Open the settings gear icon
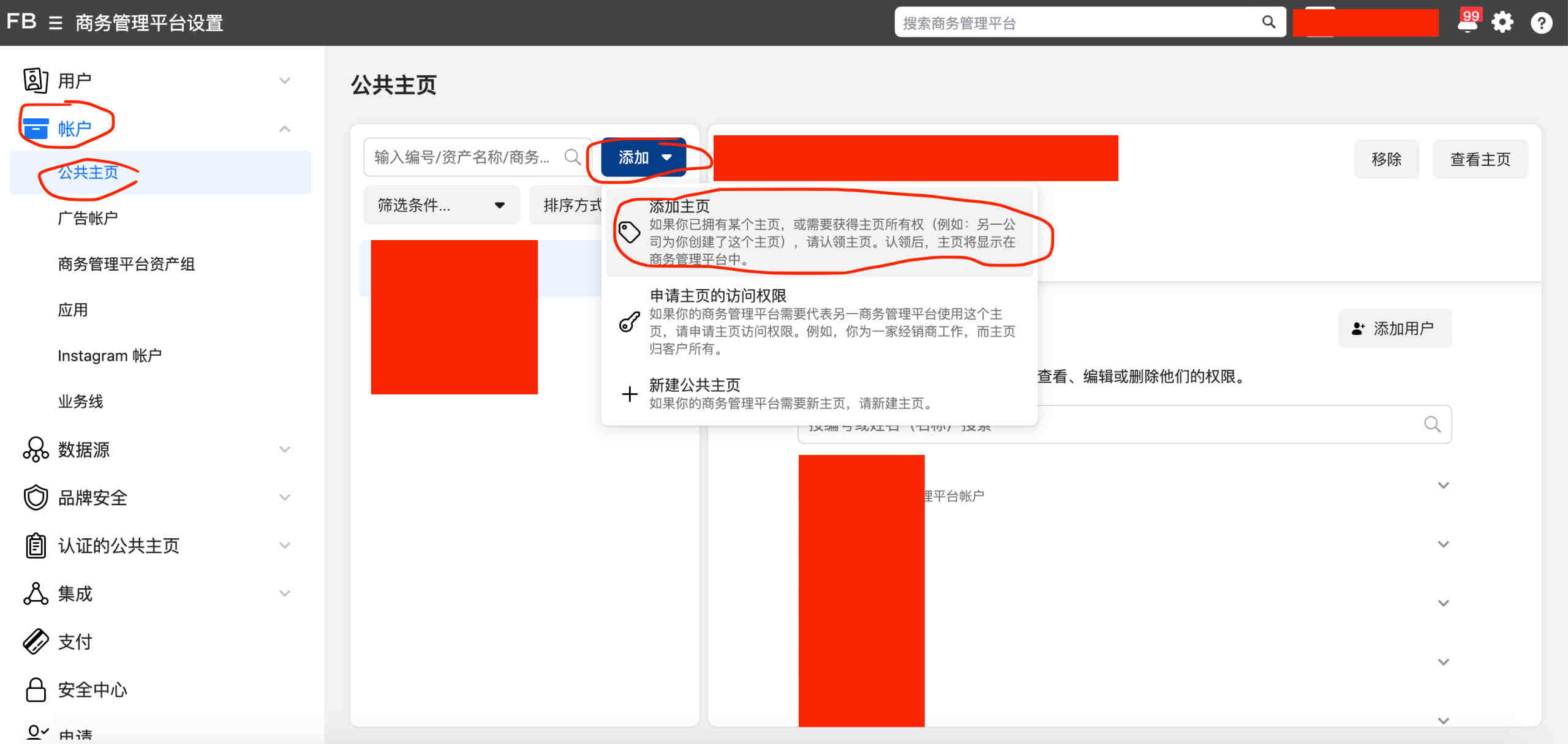 tap(1502, 23)
